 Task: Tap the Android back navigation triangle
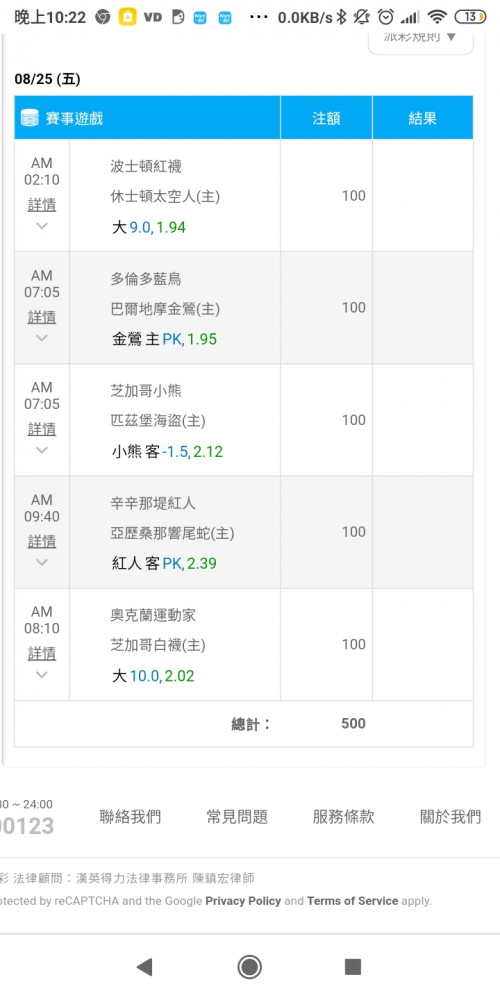click(145, 967)
